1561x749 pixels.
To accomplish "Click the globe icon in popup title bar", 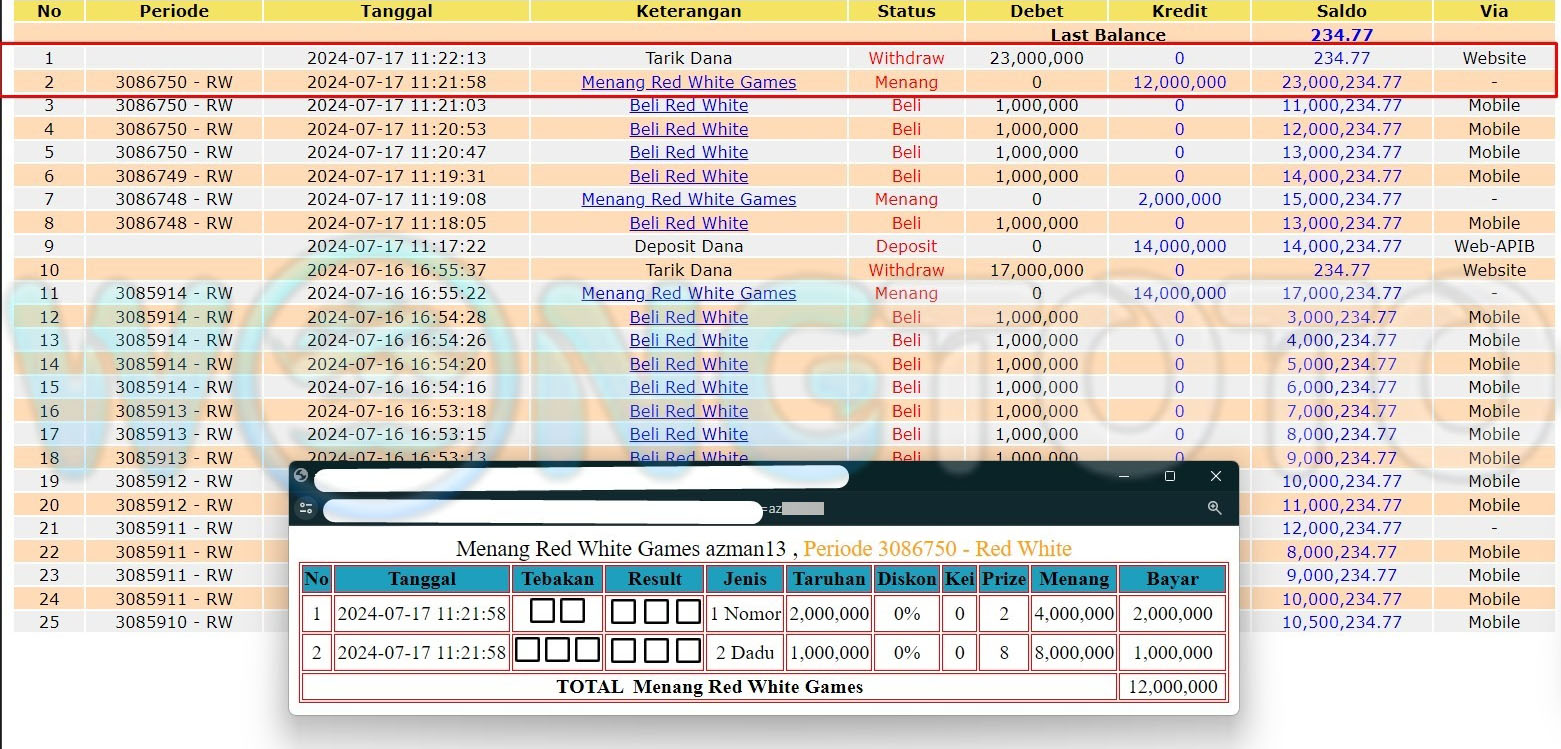I will click(x=301, y=476).
